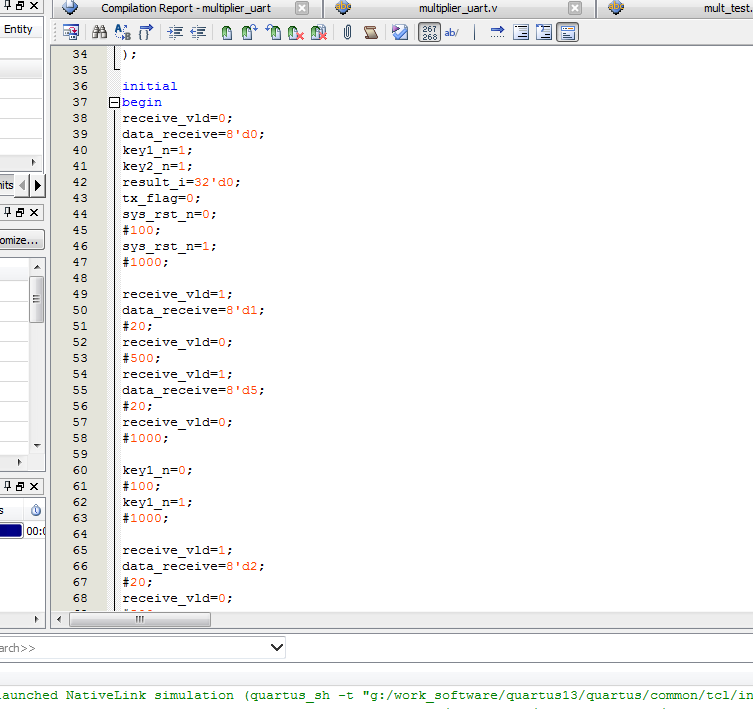The image size is (753, 709).
Task: Click the paperclip Insert File icon
Action: [x=347, y=32]
